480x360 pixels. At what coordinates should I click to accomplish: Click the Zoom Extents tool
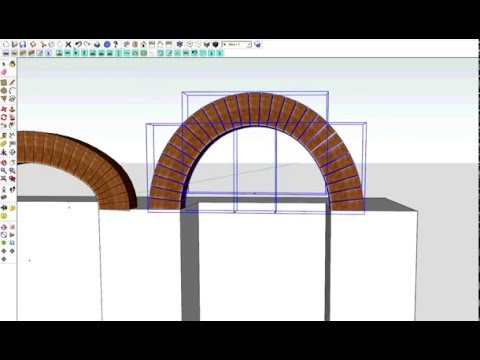[4, 179]
